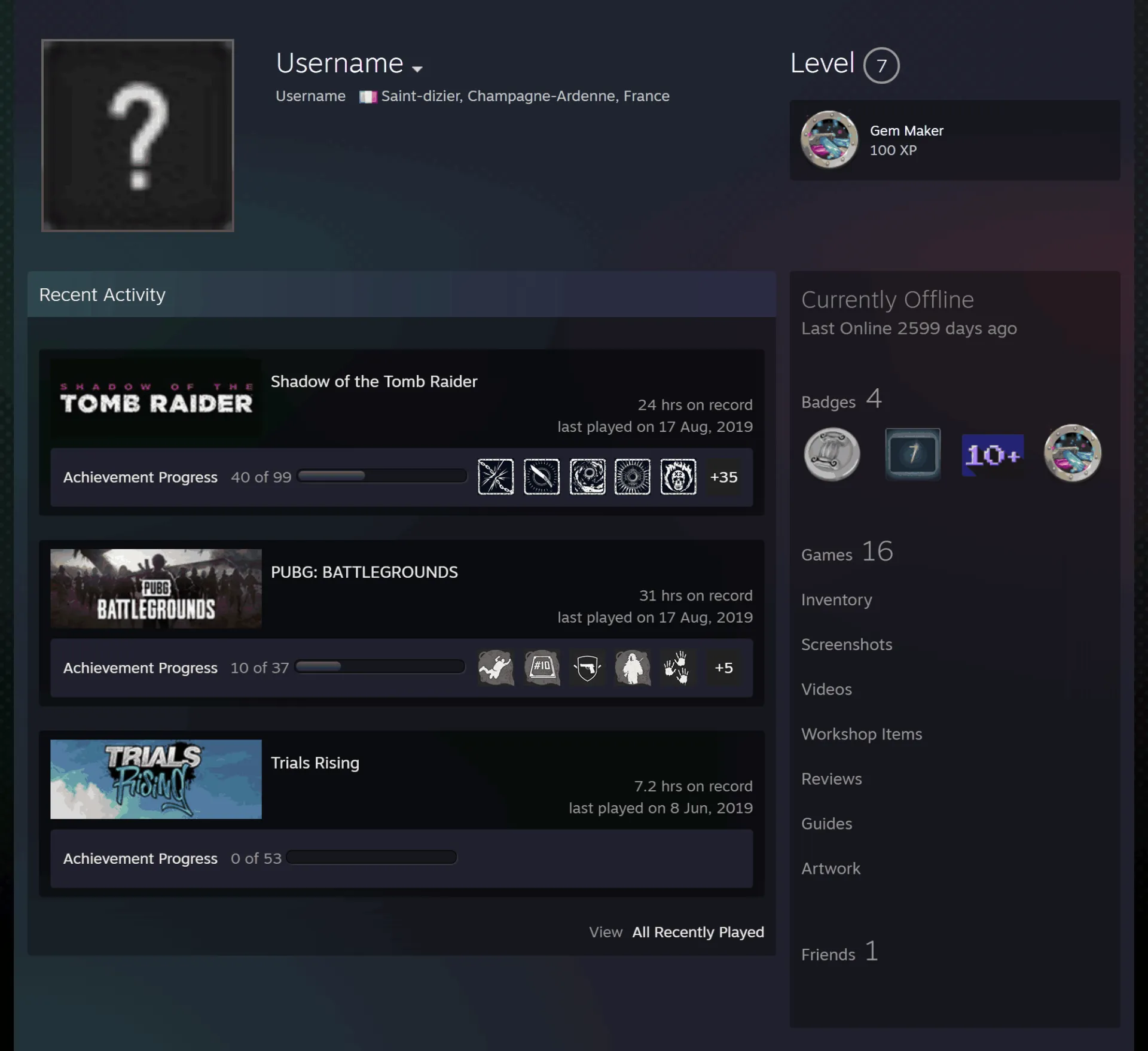Click the PUBG #10 achievement icon

pos(542,668)
